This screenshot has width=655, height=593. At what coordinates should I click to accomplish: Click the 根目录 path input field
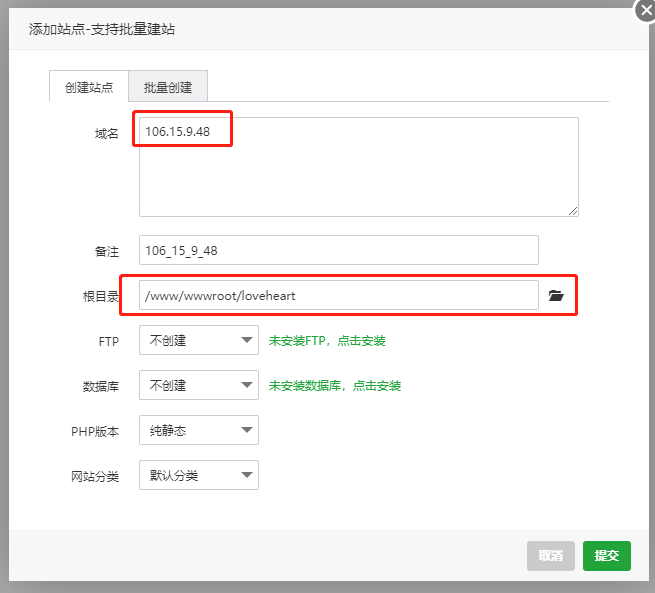click(338, 296)
